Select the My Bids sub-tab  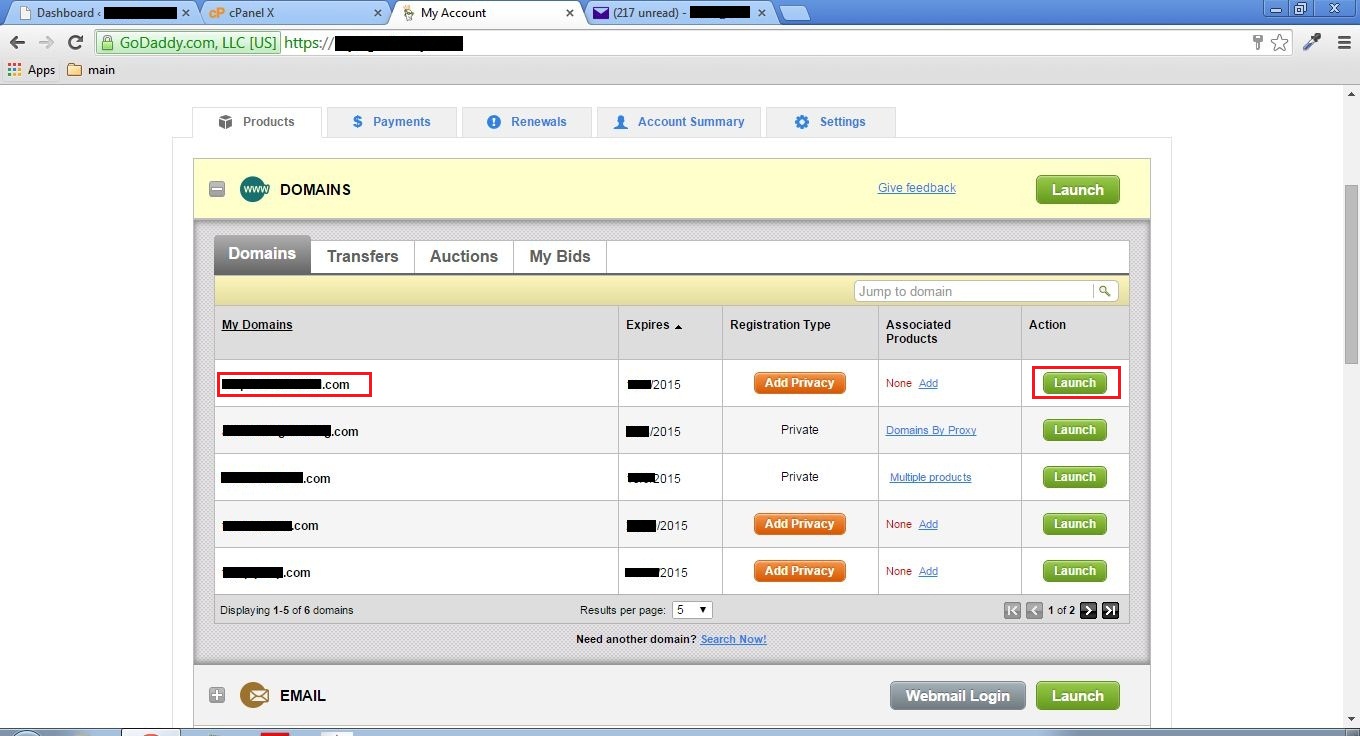point(560,256)
